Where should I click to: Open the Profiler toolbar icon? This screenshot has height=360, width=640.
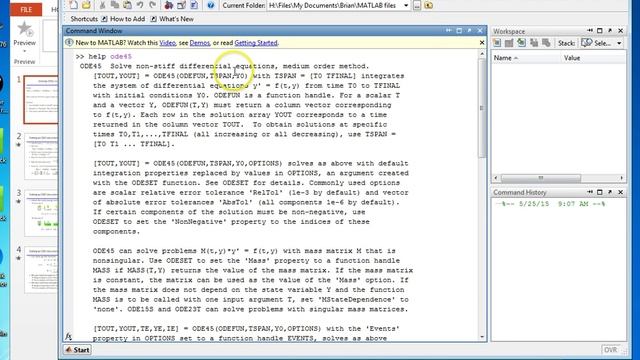pos(194,5)
